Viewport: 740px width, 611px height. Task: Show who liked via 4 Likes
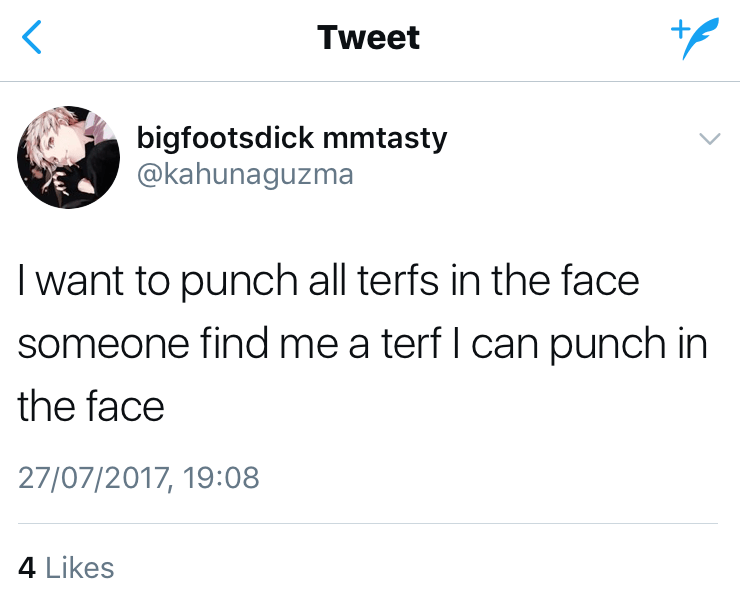[x=66, y=568]
